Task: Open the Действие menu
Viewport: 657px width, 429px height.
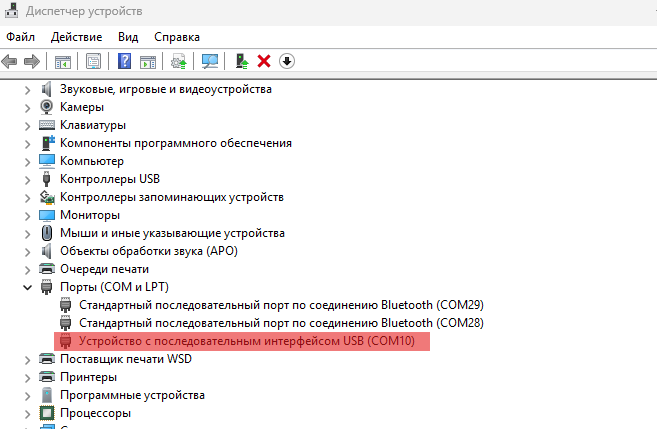Action: tap(76, 36)
